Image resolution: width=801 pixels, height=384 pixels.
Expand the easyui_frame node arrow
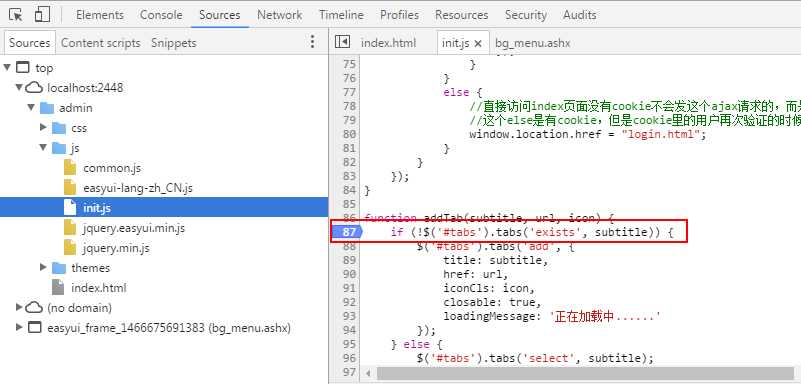coord(19,327)
